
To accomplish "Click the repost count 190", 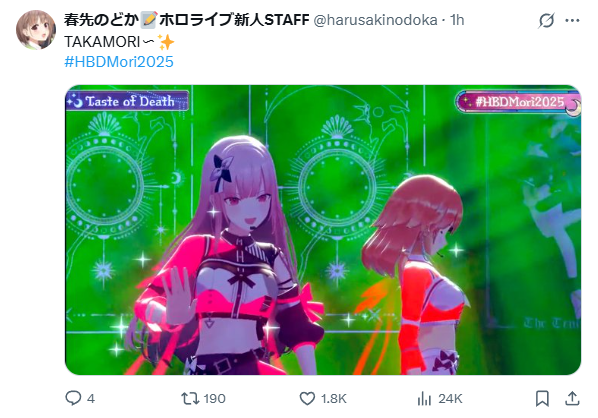I will click(215, 399).
